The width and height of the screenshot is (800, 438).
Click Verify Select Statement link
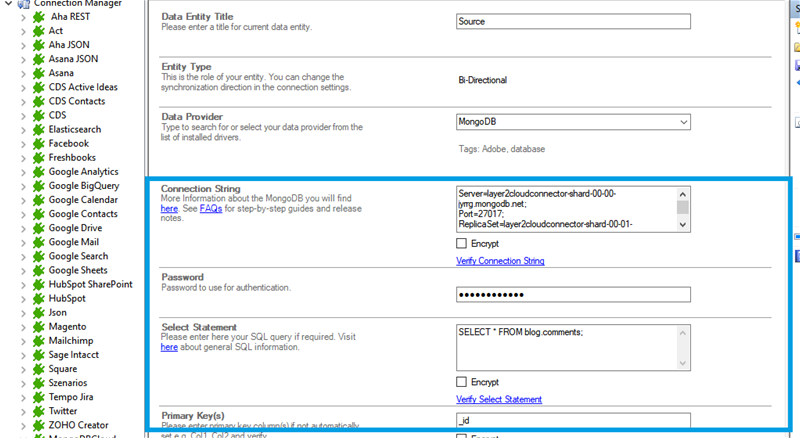499,400
